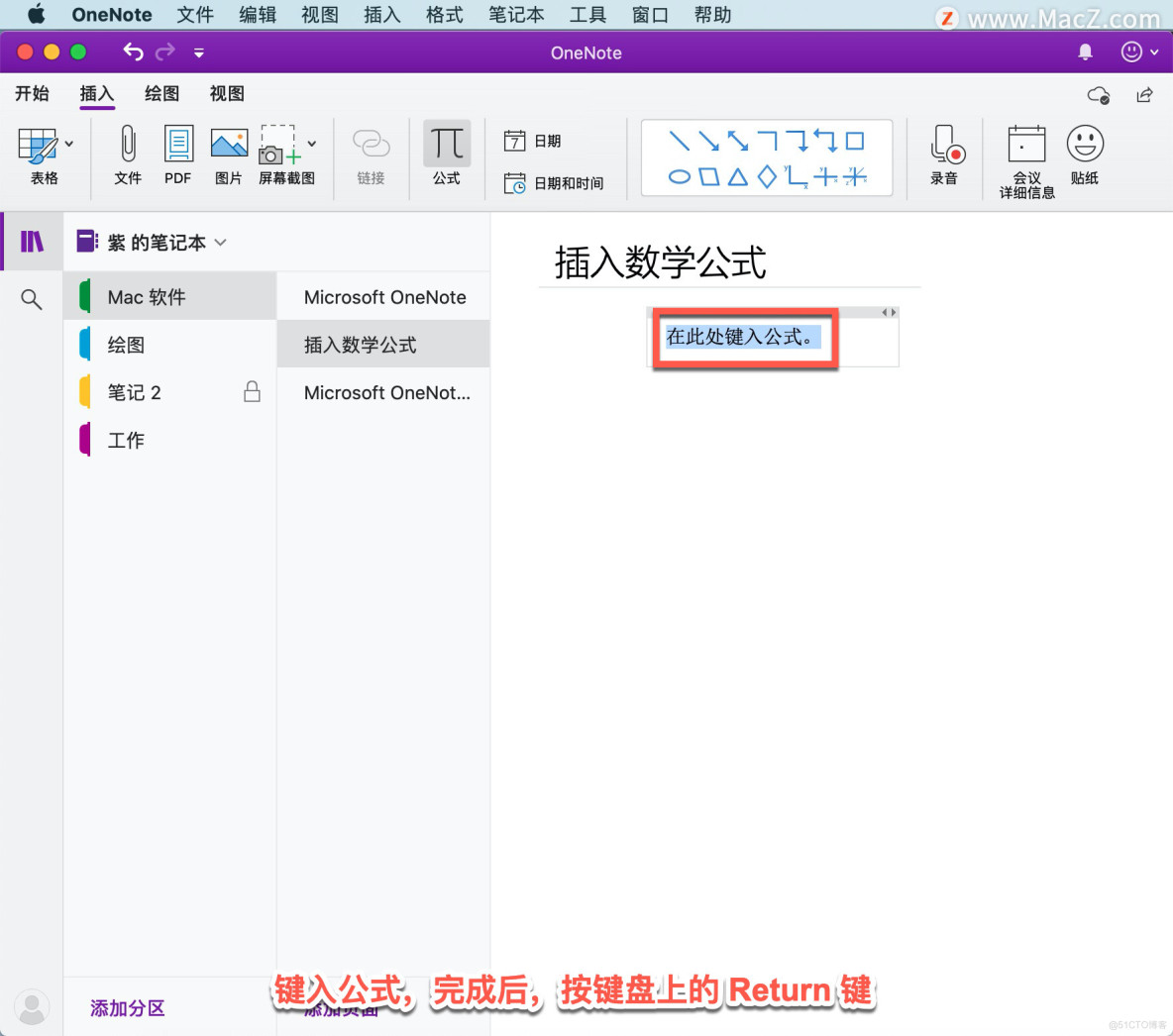
Task: Switch to the 绘图 ribbon tab
Action: (160, 93)
